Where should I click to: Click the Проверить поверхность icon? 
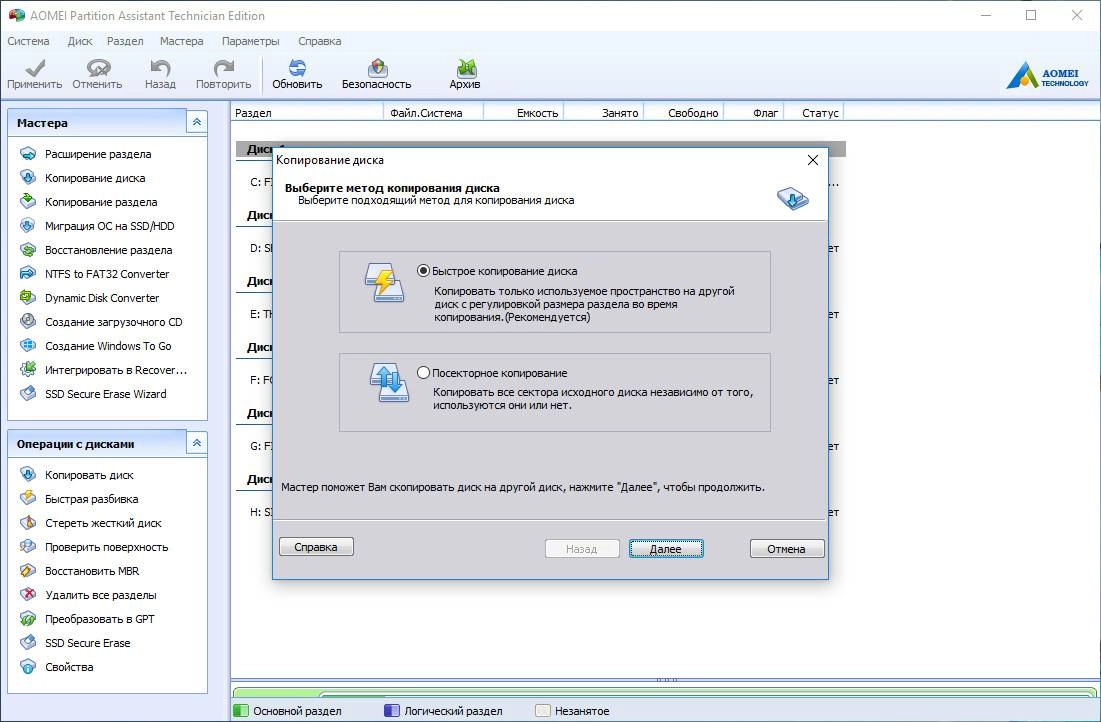coord(28,546)
